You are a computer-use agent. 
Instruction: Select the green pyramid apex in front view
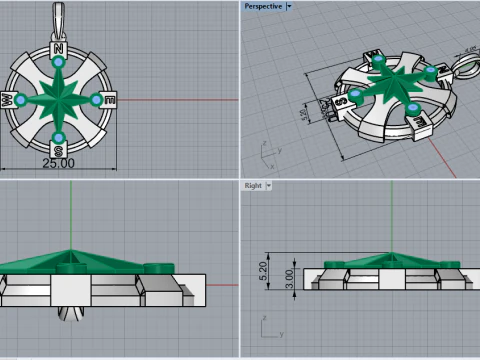pos(71,251)
